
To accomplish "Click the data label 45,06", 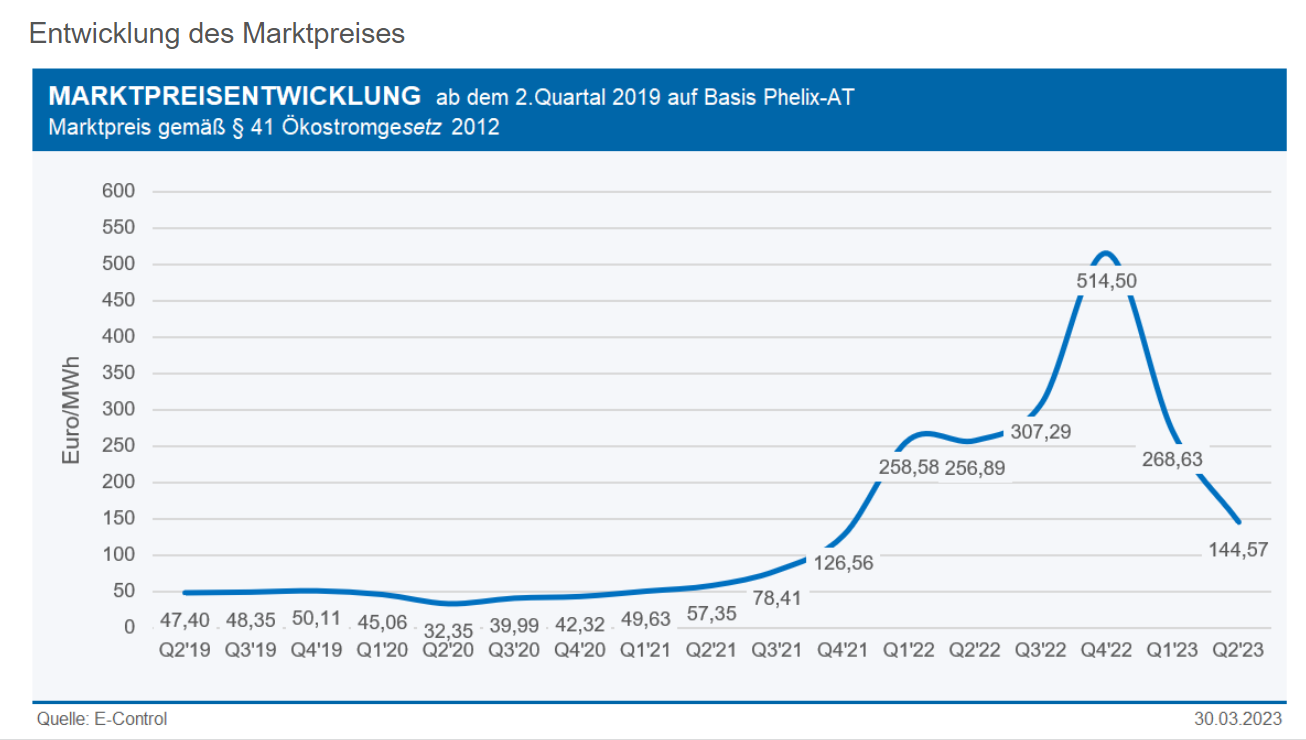I will point(383,622).
